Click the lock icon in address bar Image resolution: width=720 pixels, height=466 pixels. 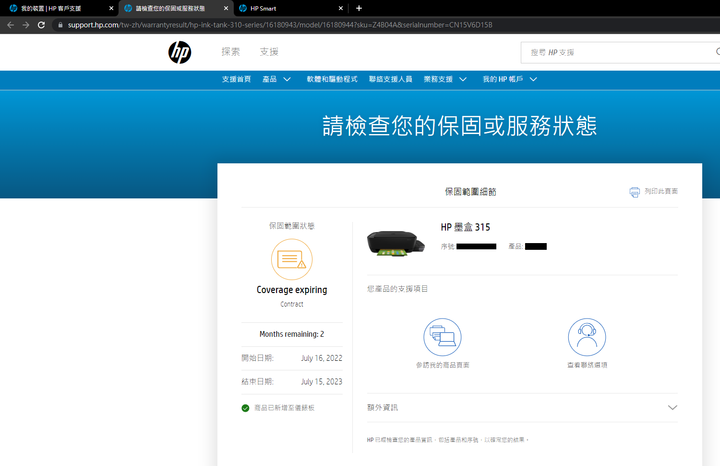click(60, 25)
